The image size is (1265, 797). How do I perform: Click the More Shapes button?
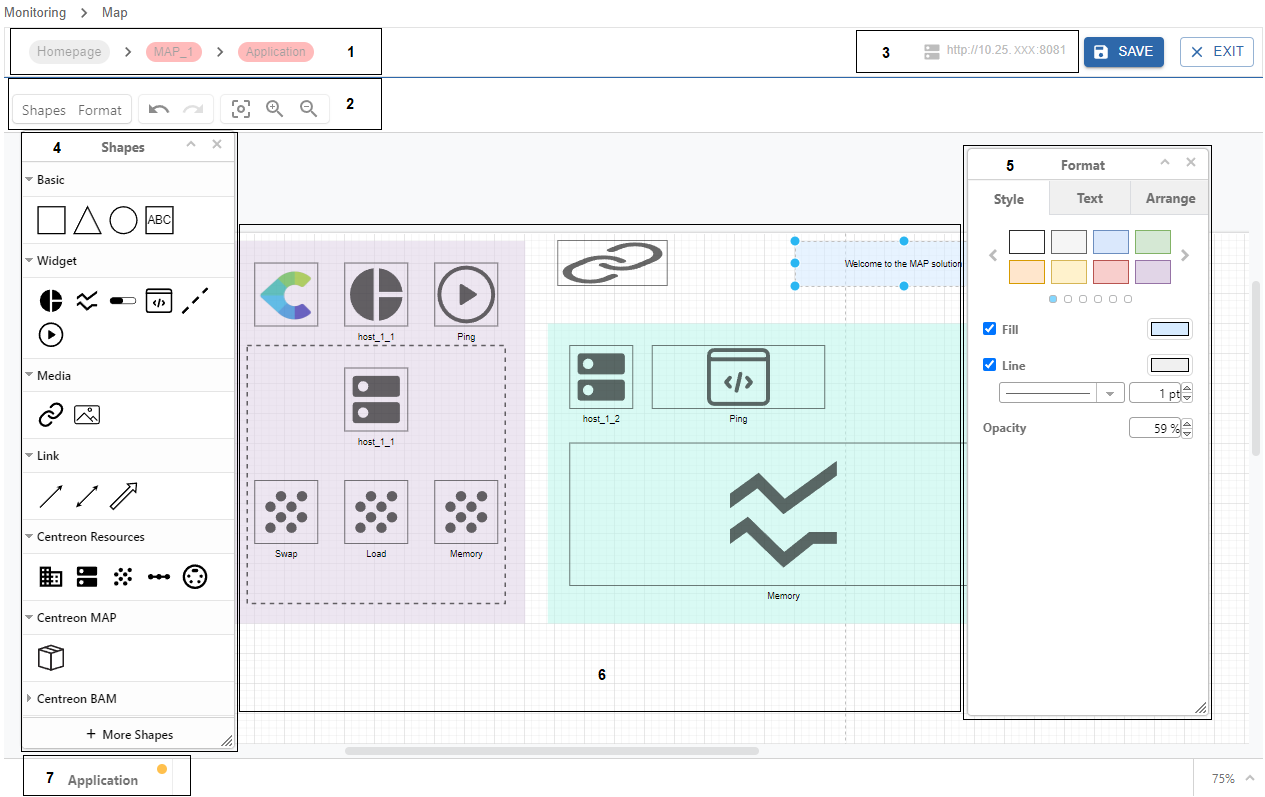tap(129, 734)
